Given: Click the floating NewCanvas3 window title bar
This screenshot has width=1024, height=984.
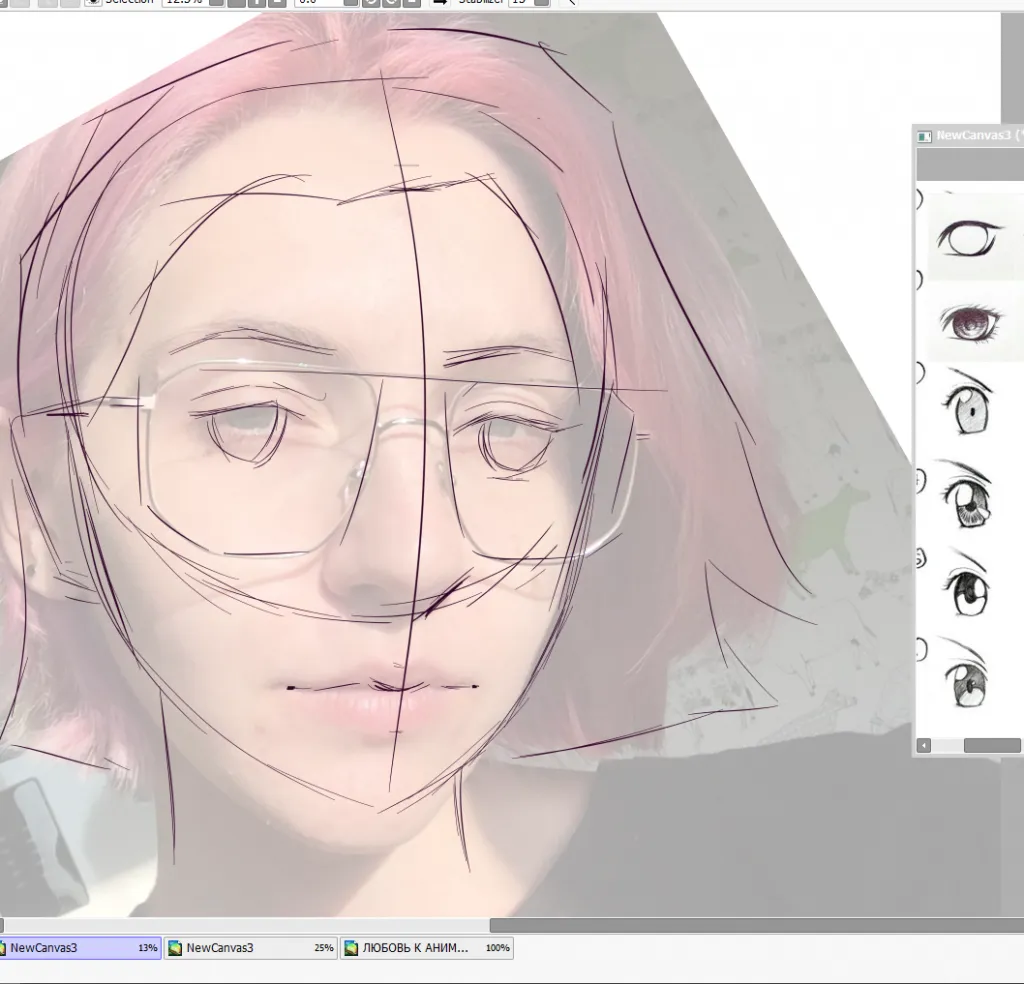Looking at the screenshot, I should pos(970,136).
